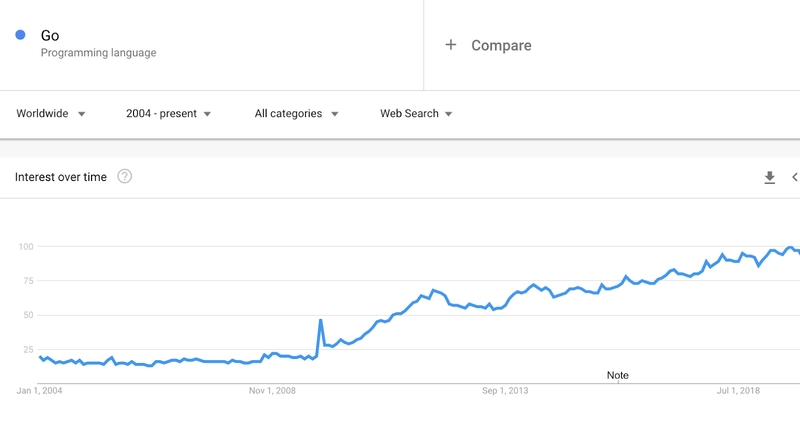Edit the Go search term
Viewport: 800px width, 448px height.
point(50,35)
